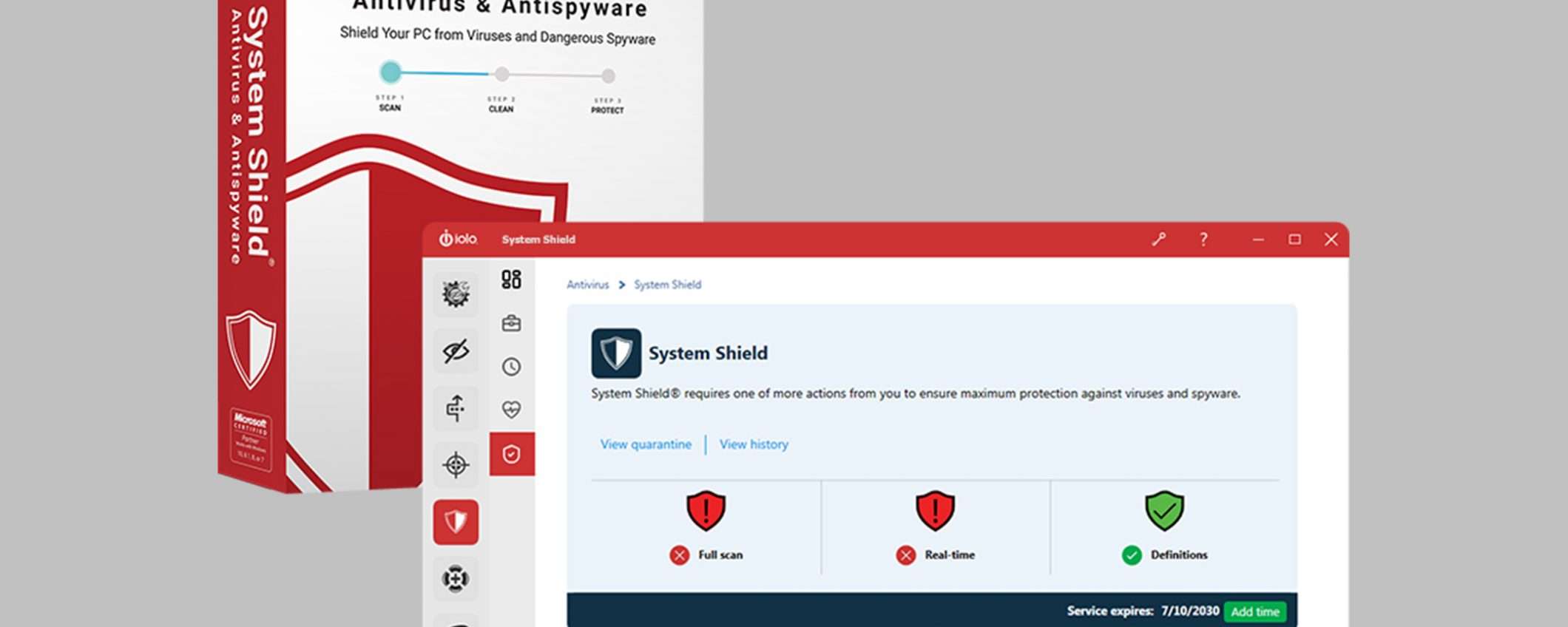Click the red X beside Real-time
1568x627 pixels.
pos(906,555)
